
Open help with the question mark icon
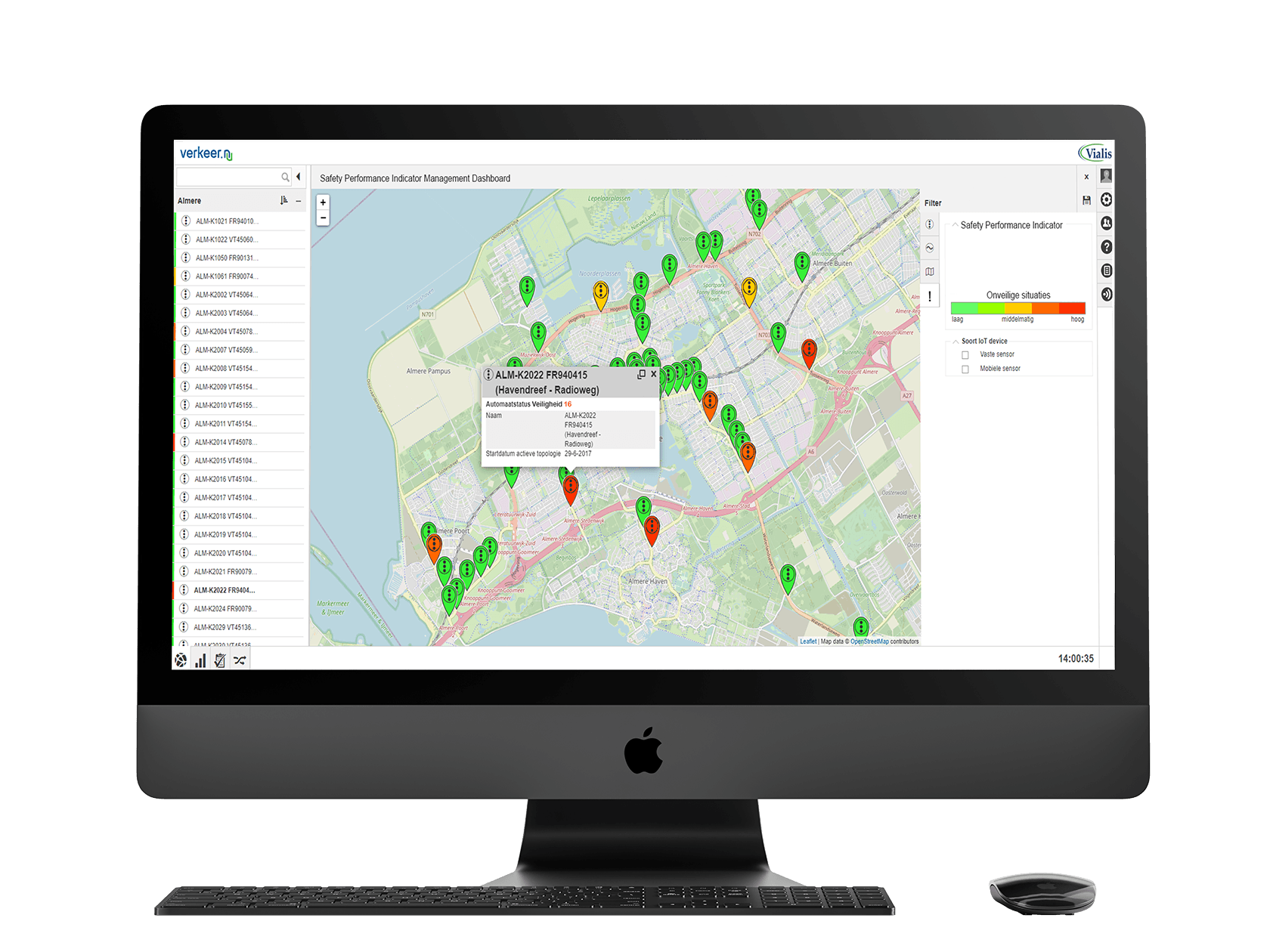(x=1107, y=247)
